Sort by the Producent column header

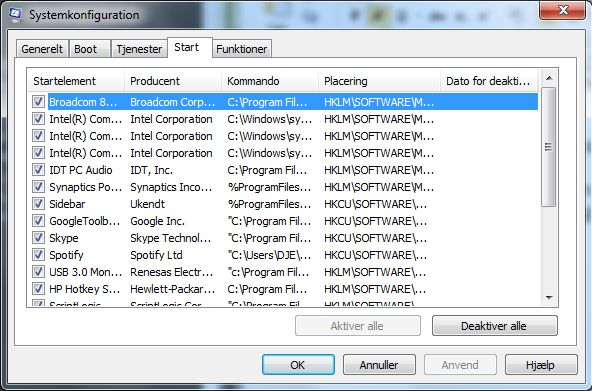[173, 81]
